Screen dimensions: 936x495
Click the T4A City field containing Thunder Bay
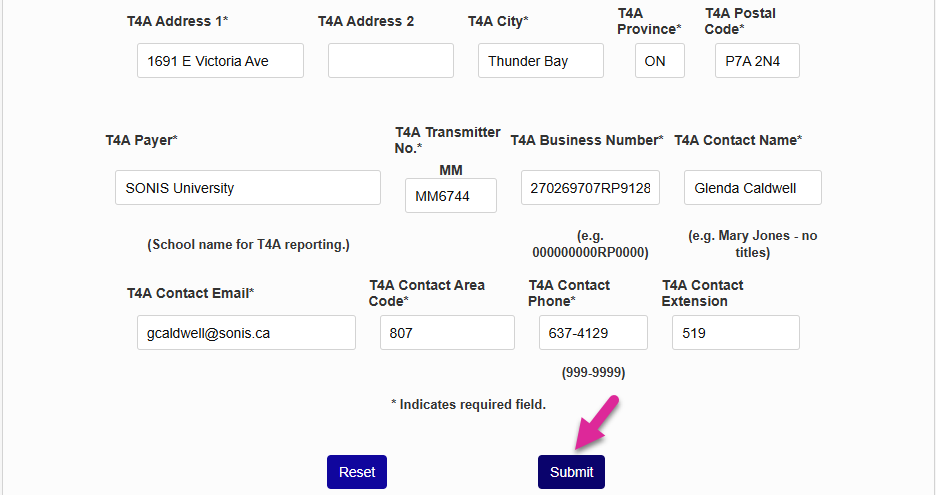(540, 61)
